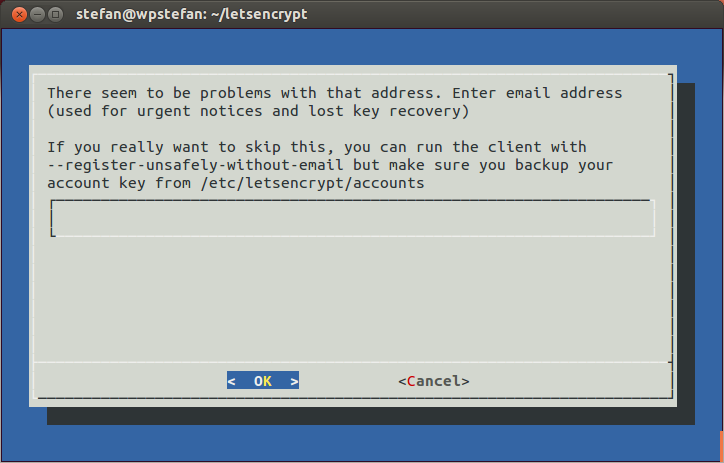The width and height of the screenshot is (724, 463).
Task: Focus the email address input box
Action: pyautogui.click(x=352, y=219)
